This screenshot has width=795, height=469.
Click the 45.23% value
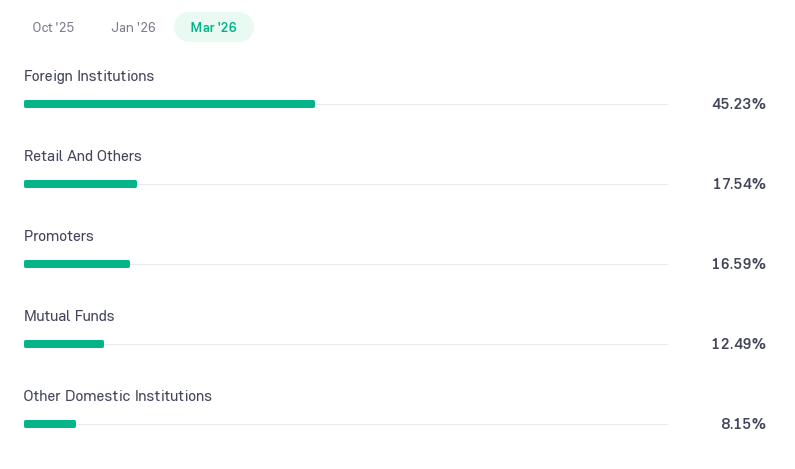(x=739, y=104)
